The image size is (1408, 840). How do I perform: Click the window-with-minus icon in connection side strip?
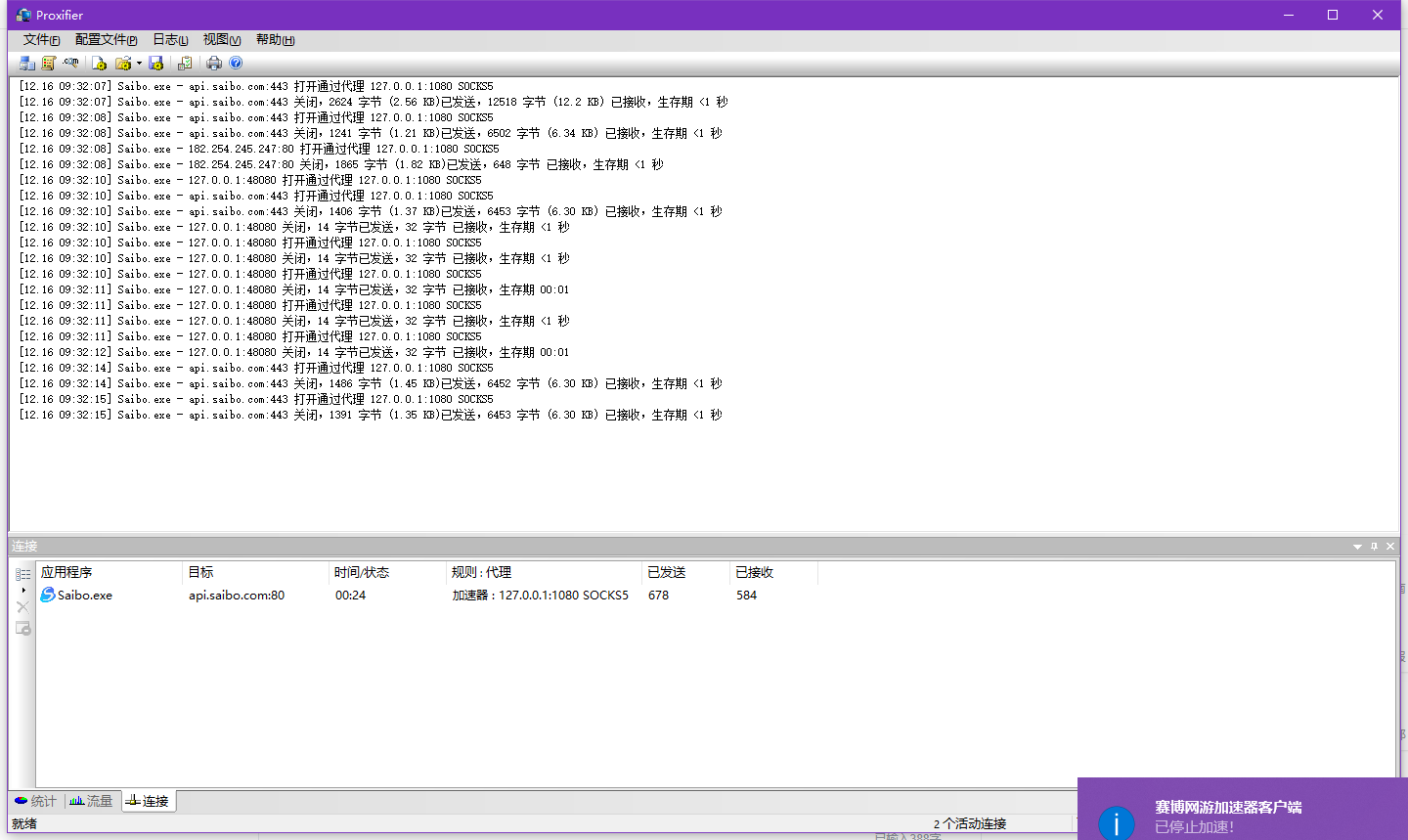pyautogui.click(x=22, y=628)
